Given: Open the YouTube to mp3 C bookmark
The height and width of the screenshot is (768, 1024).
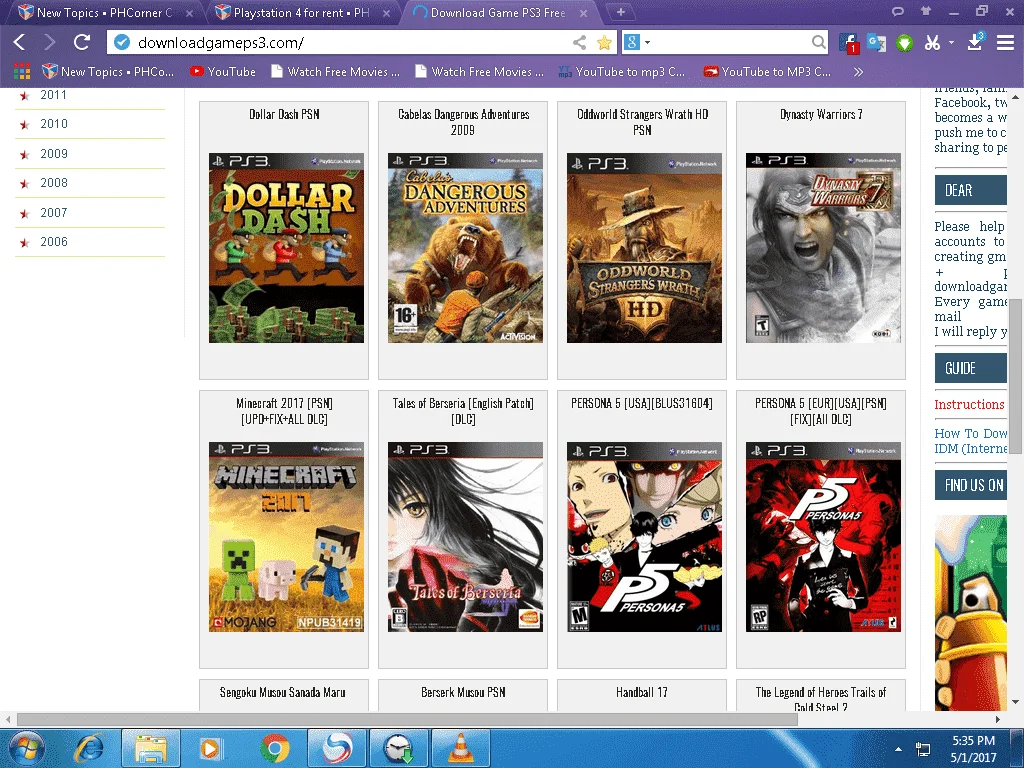Looking at the screenshot, I should (x=622, y=71).
